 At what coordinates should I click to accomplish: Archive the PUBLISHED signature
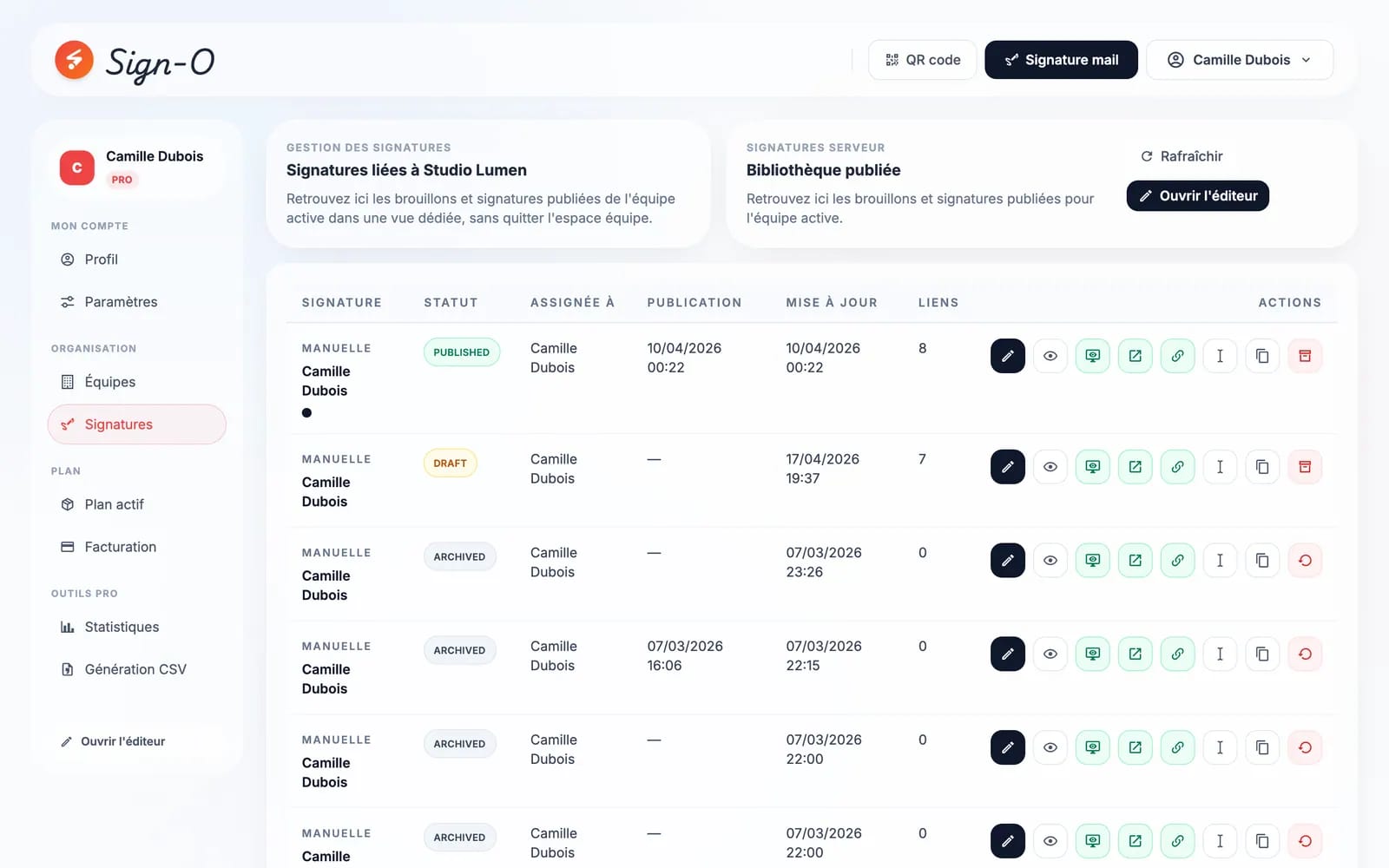coord(1305,356)
